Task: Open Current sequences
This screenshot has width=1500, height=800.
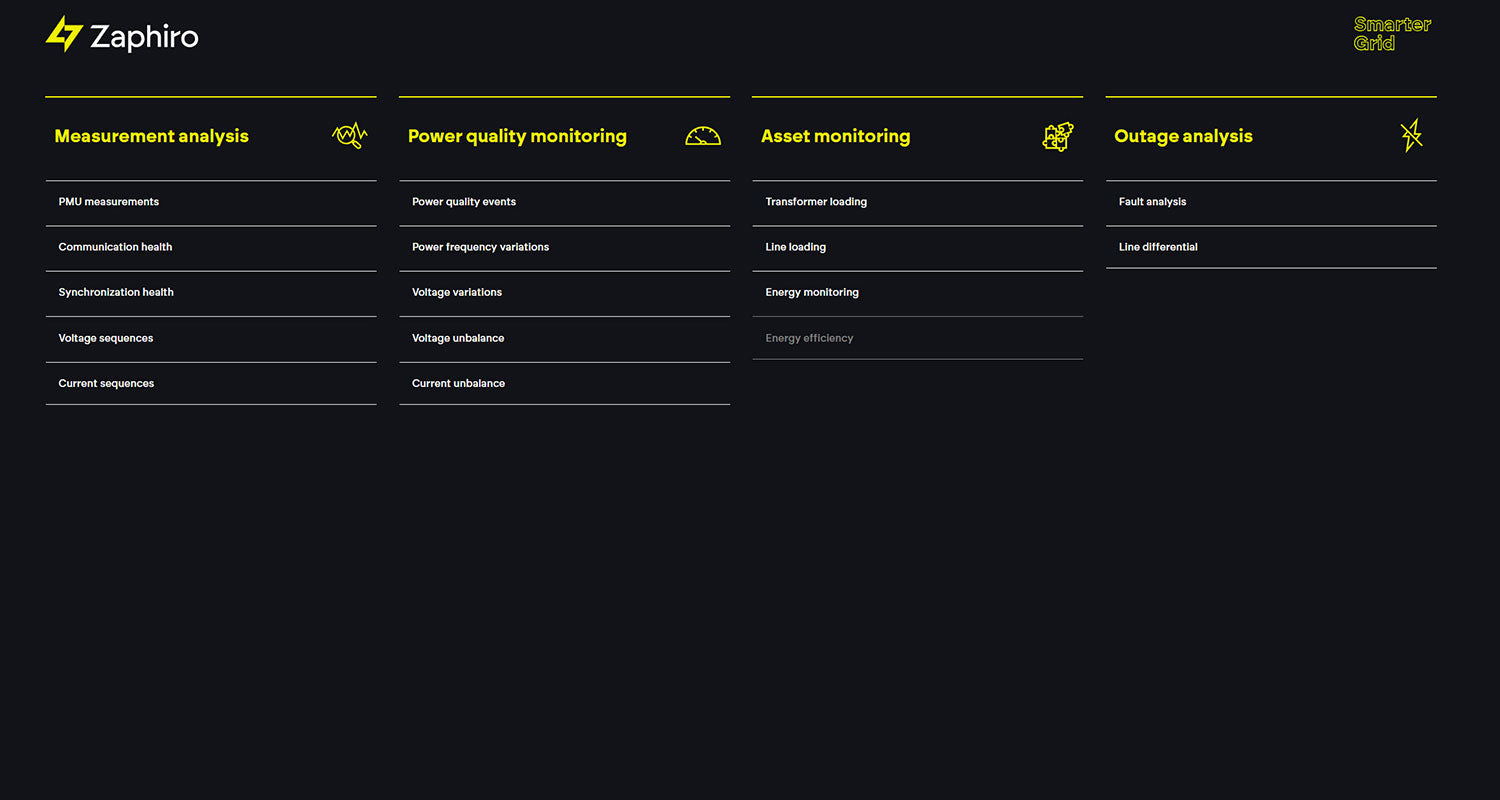Action: (106, 384)
